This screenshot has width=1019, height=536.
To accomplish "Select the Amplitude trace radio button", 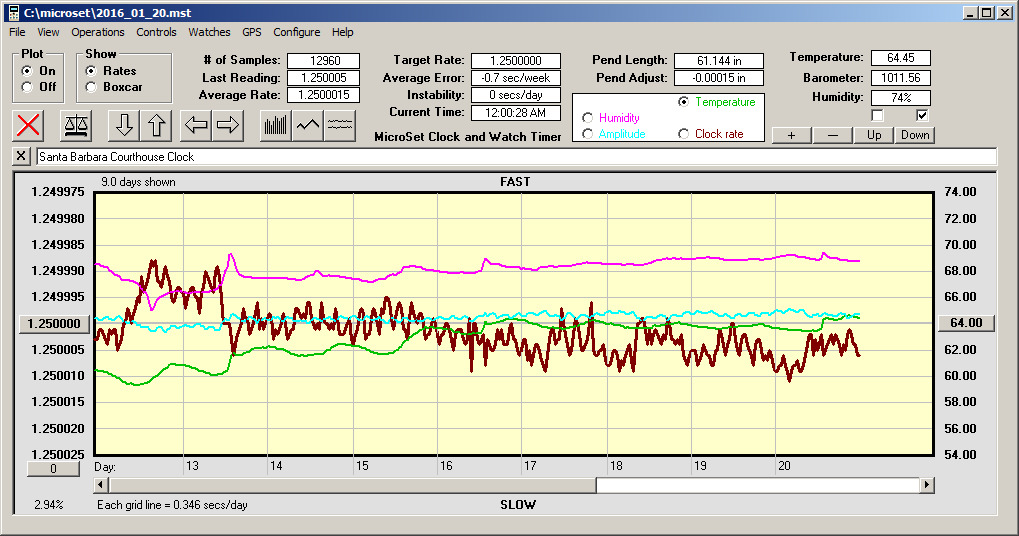I will 587,134.
